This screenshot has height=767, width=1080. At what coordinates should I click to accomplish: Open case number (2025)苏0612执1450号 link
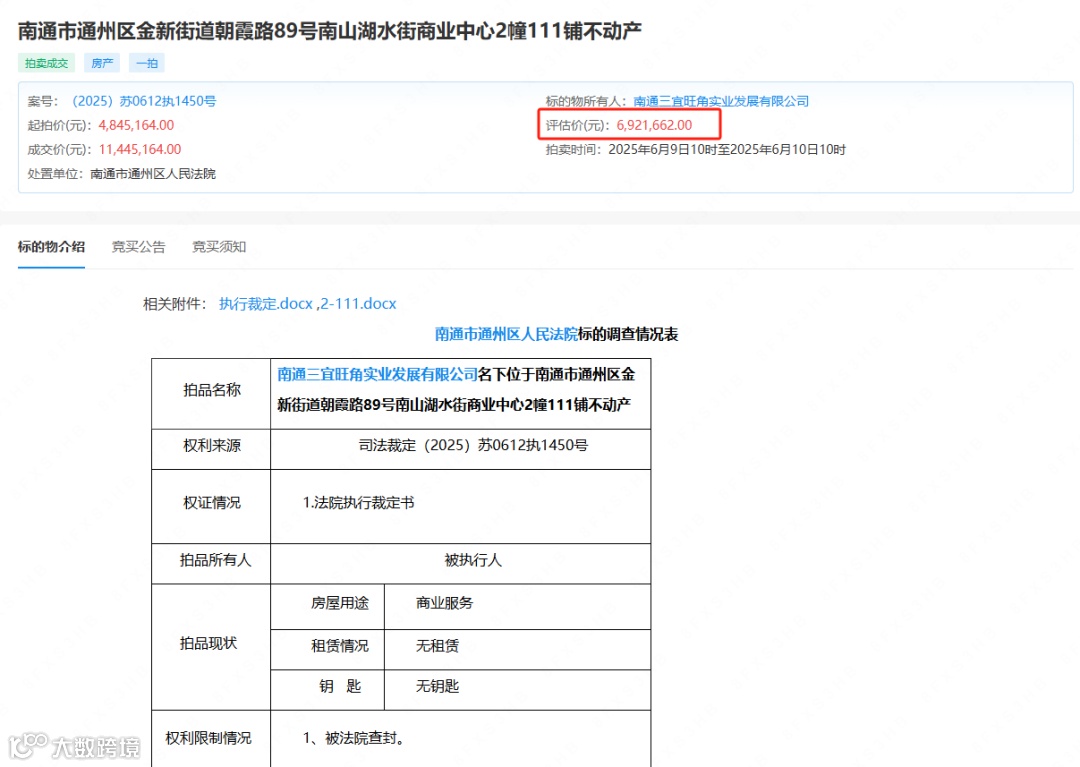pyautogui.click(x=143, y=101)
